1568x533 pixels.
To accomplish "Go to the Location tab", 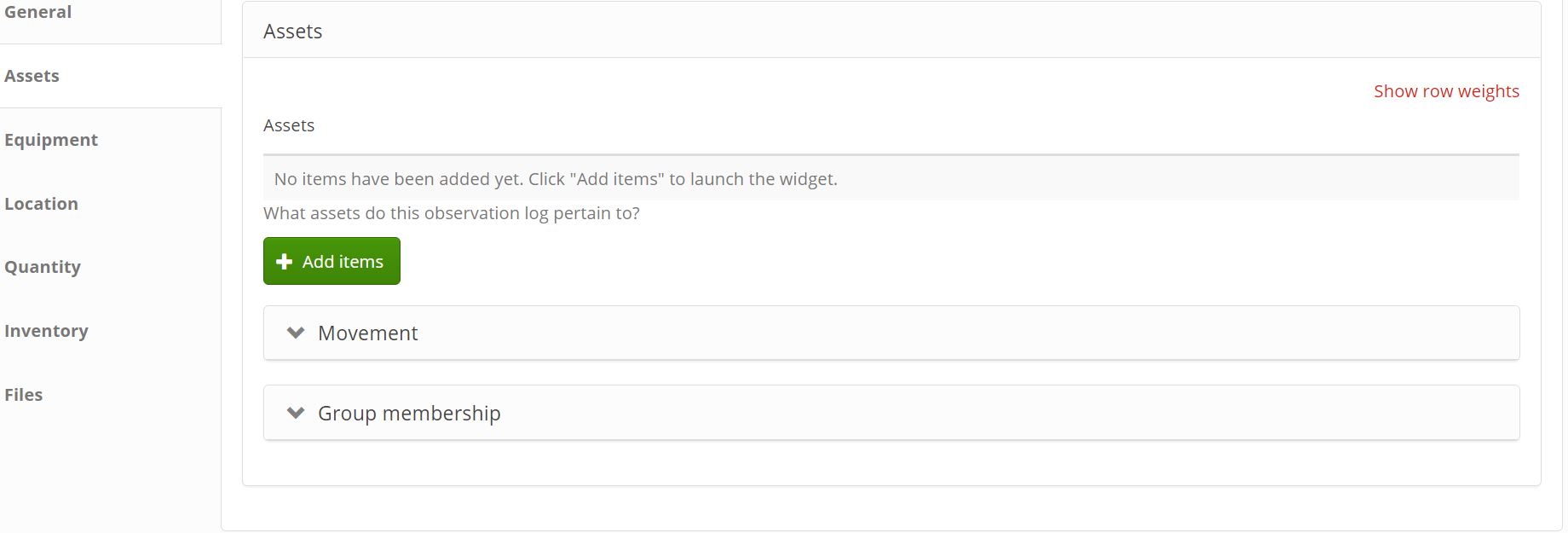I will click(42, 204).
